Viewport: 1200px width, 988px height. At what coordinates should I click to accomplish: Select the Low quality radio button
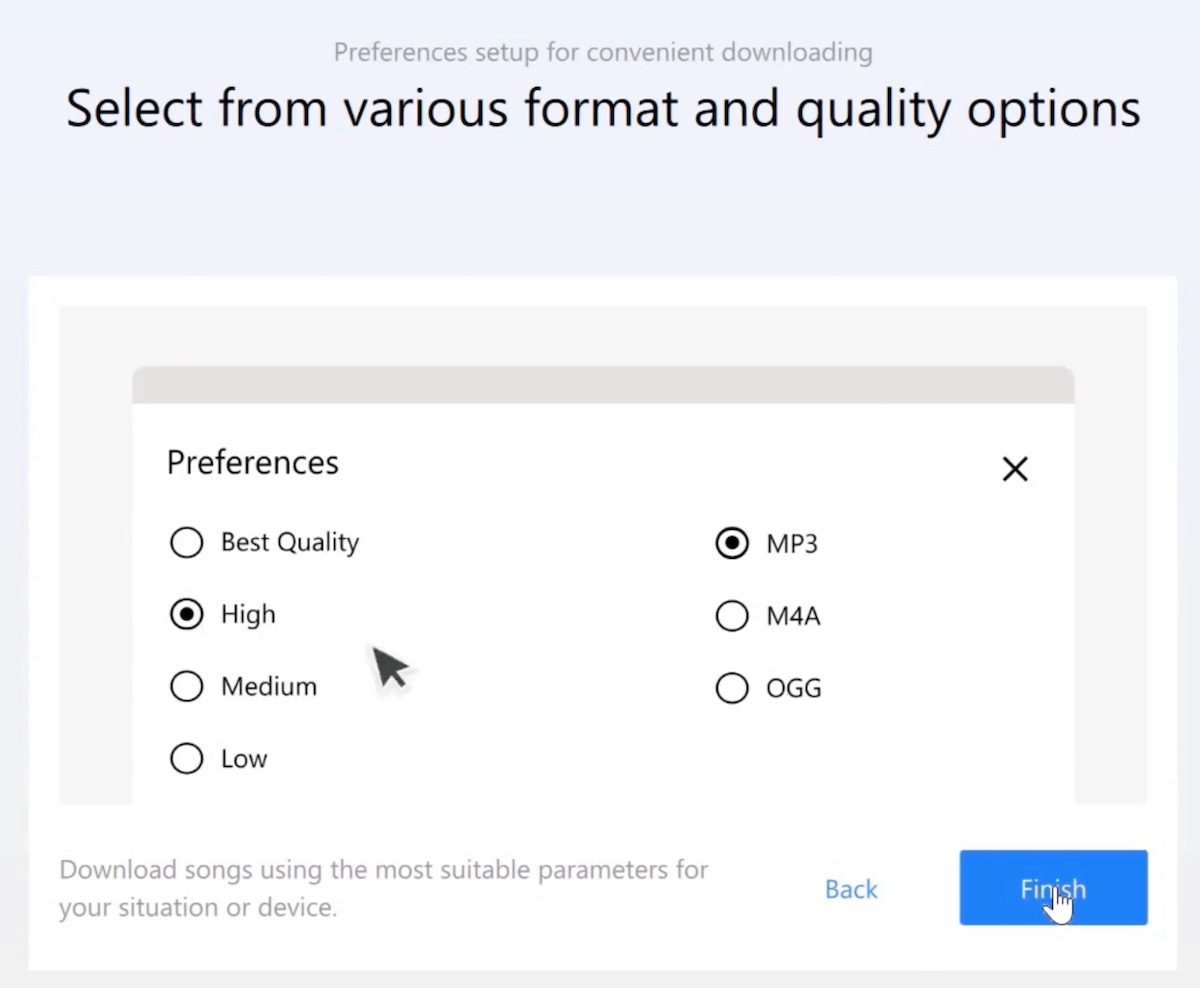point(187,759)
